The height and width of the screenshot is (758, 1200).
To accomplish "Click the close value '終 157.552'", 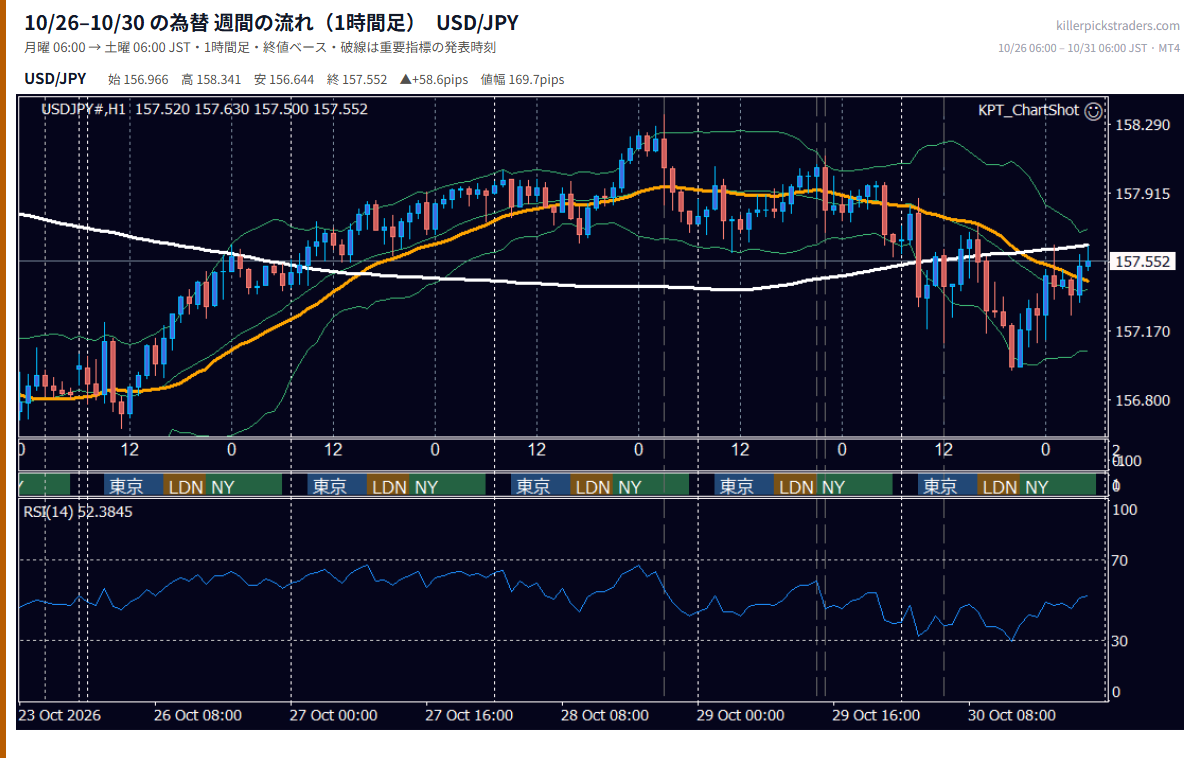I will [357, 80].
